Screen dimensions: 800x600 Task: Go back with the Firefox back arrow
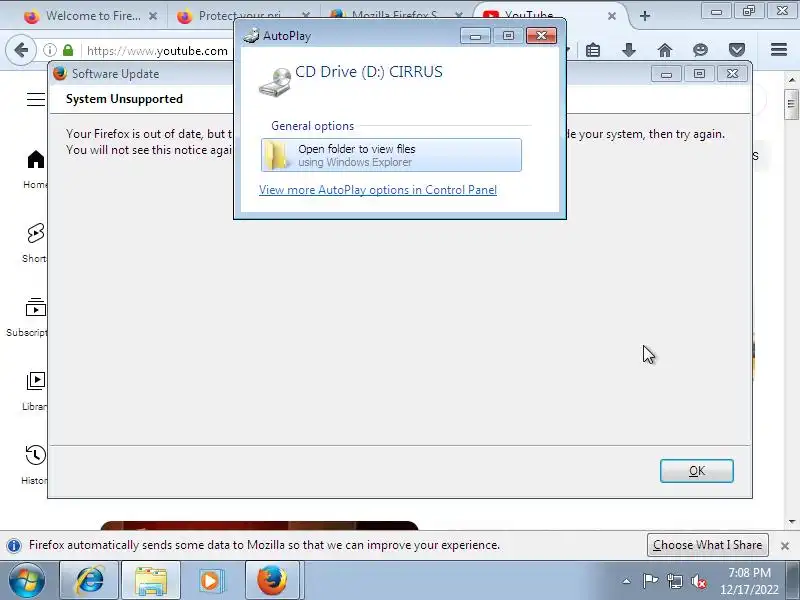(x=21, y=51)
